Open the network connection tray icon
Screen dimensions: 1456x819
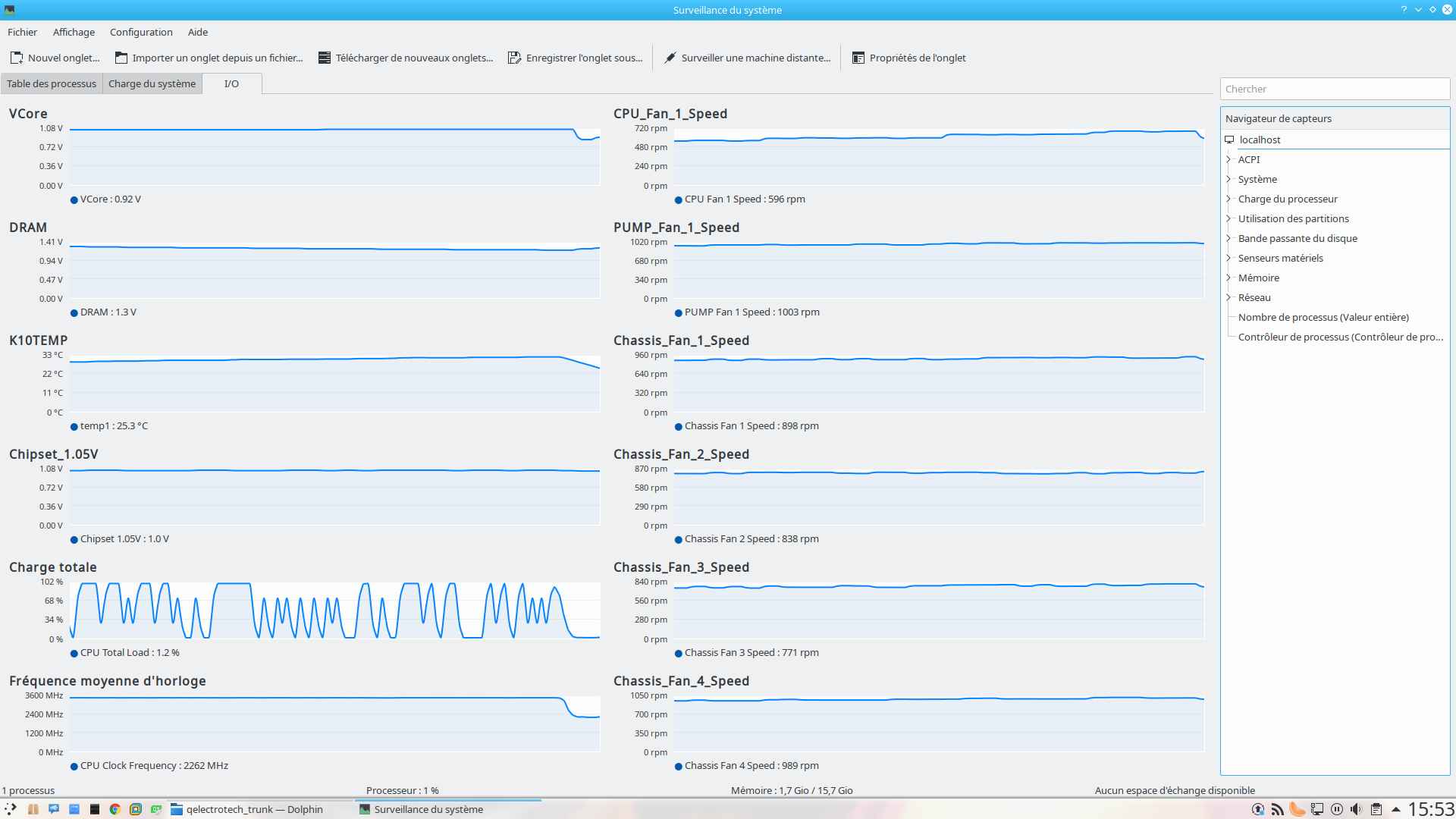[x=1317, y=809]
